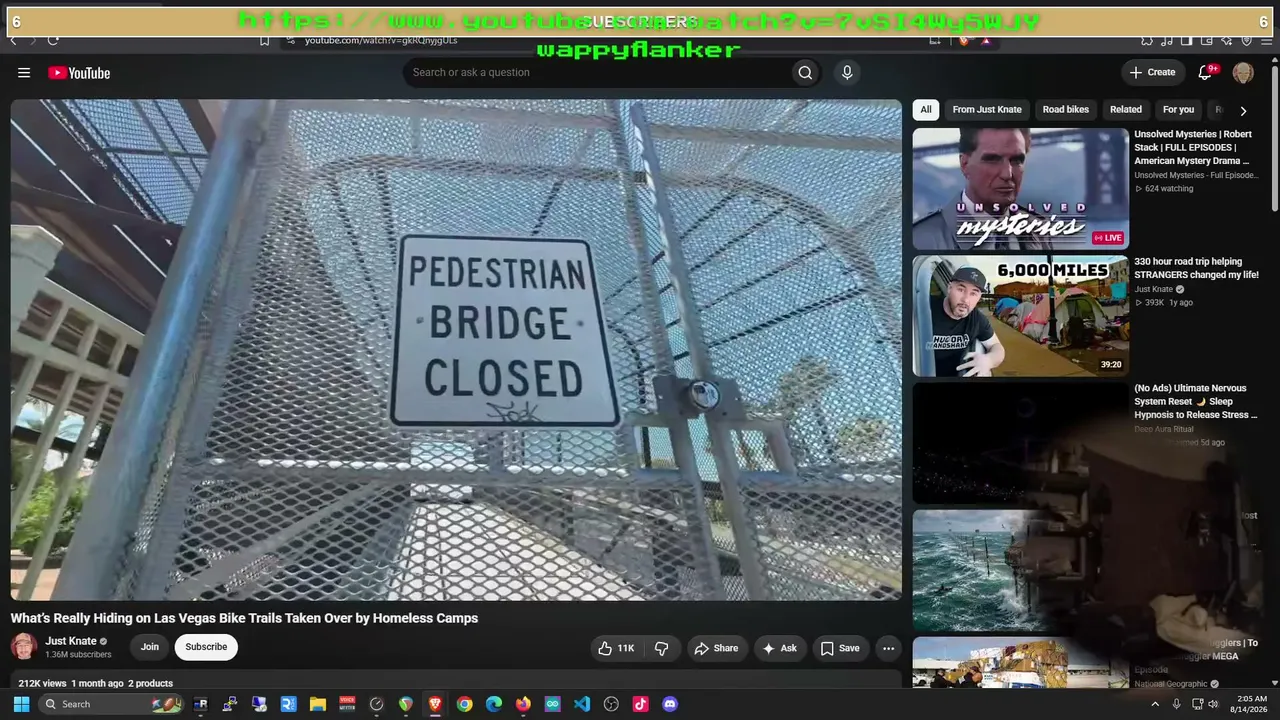Screen dimensions: 1280x720
Task: Click the '624 watching' text
Action: tap(1169, 189)
